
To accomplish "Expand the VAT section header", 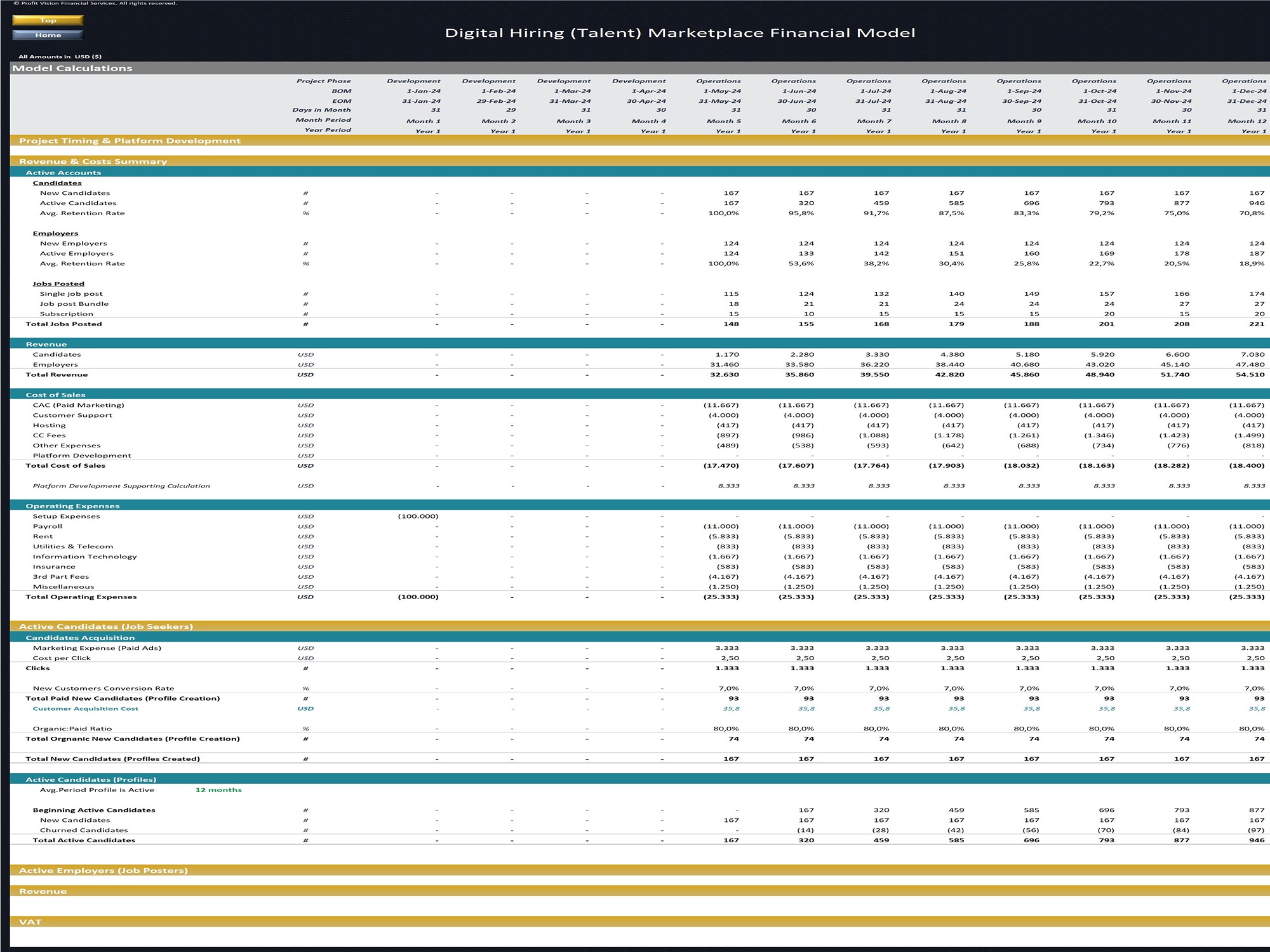I will click(x=640, y=922).
